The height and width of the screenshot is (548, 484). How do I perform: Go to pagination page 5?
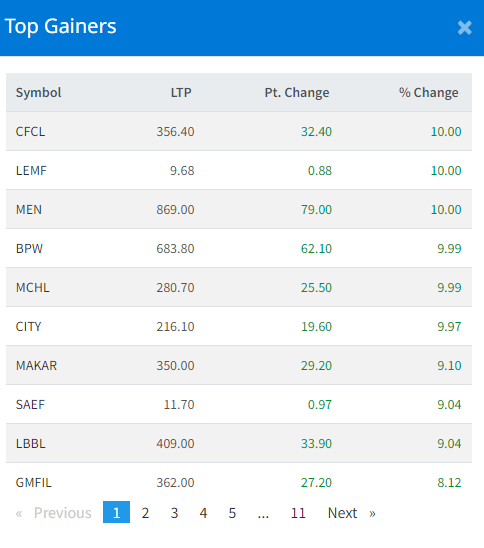click(x=232, y=513)
